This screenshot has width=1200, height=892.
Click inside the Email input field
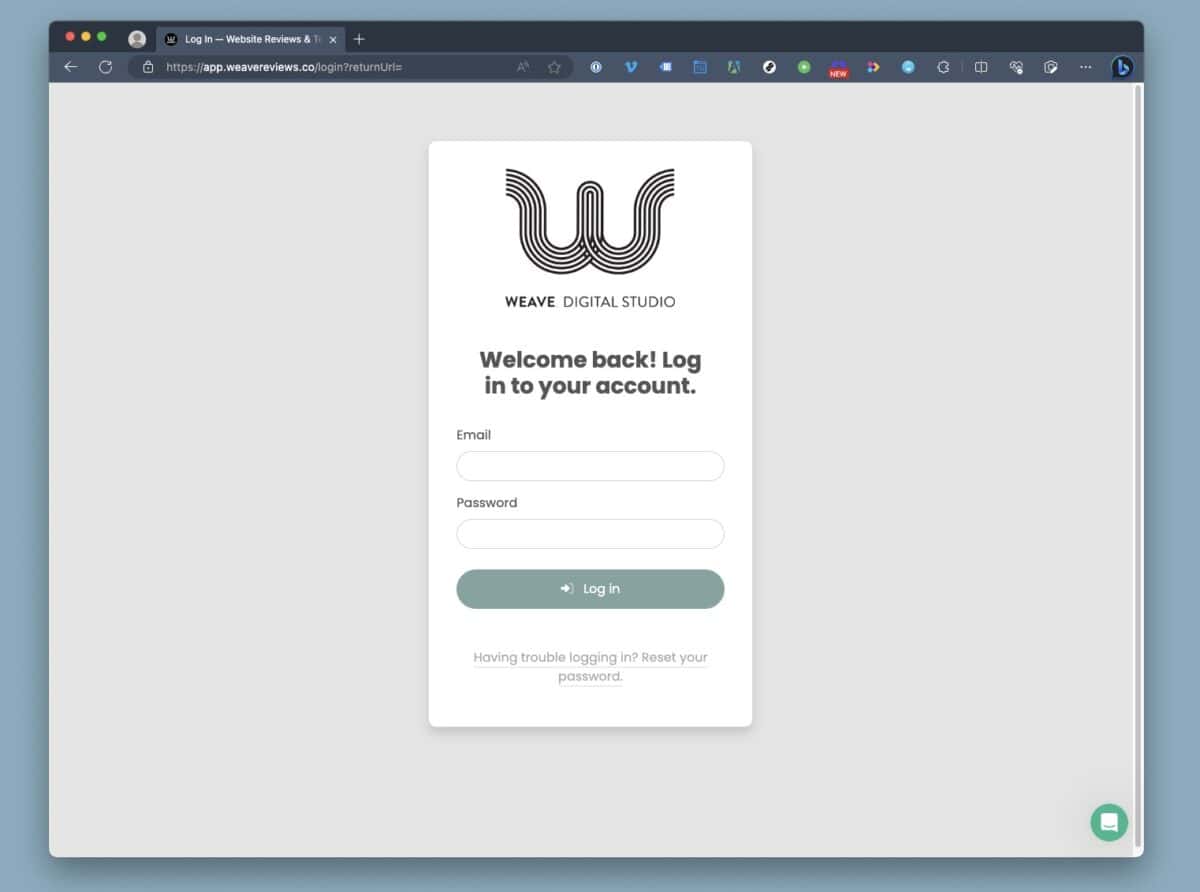pyautogui.click(x=589, y=466)
